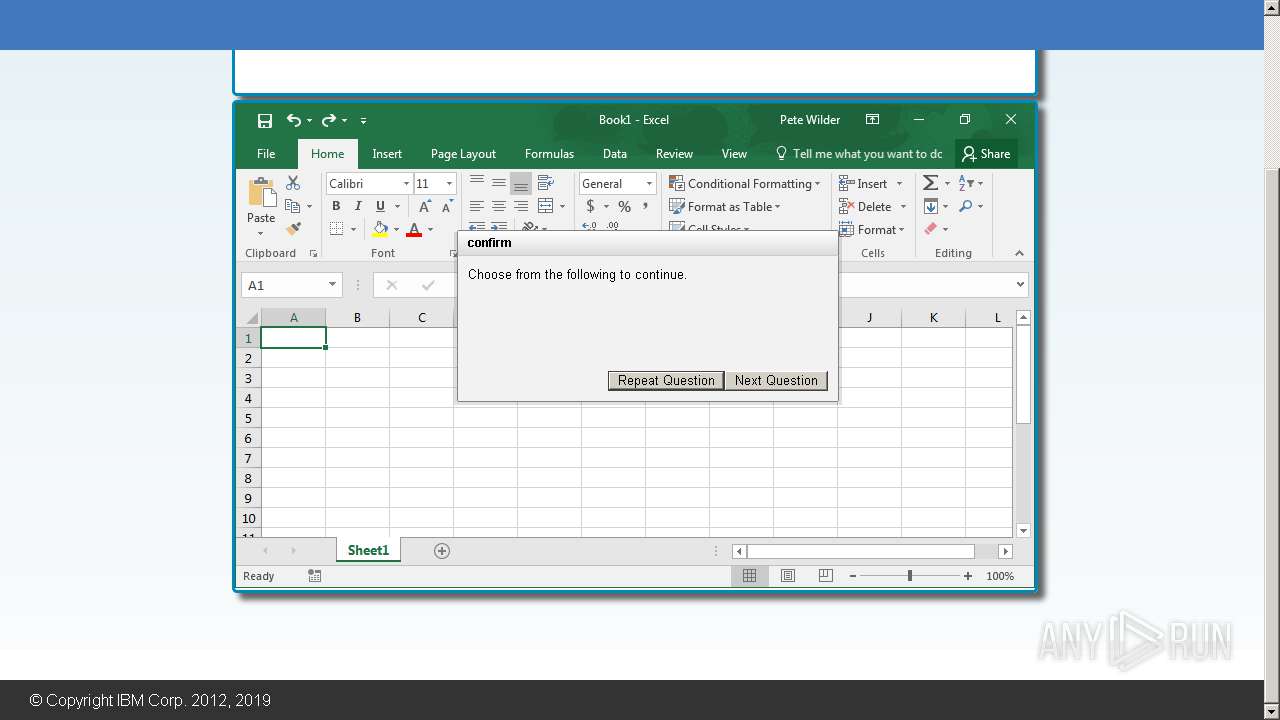Image resolution: width=1280 pixels, height=720 pixels.
Task: Activate the Format Painter brush
Action: (293, 229)
